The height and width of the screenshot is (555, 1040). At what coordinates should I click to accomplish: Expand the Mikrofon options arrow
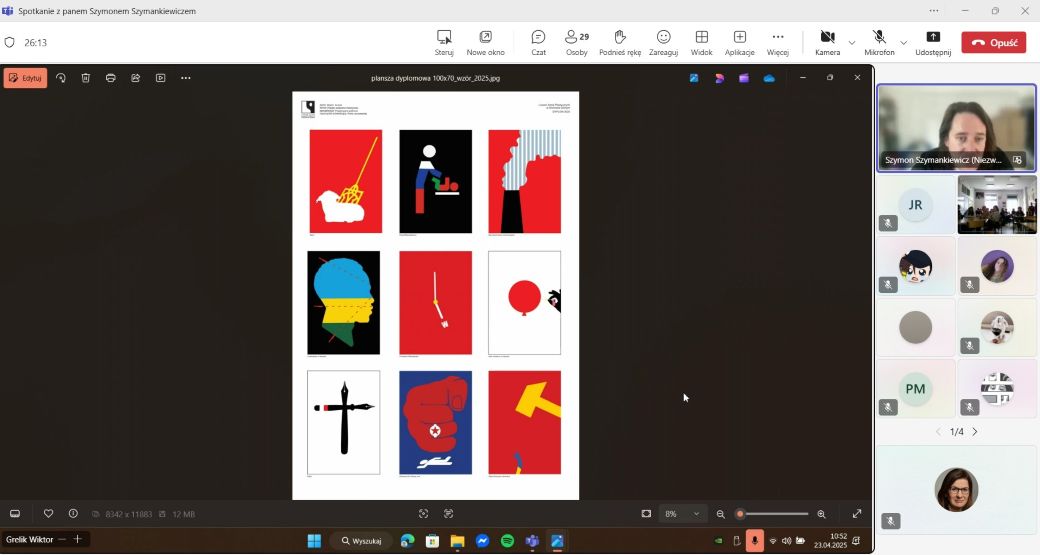pyautogui.click(x=904, y=42)
